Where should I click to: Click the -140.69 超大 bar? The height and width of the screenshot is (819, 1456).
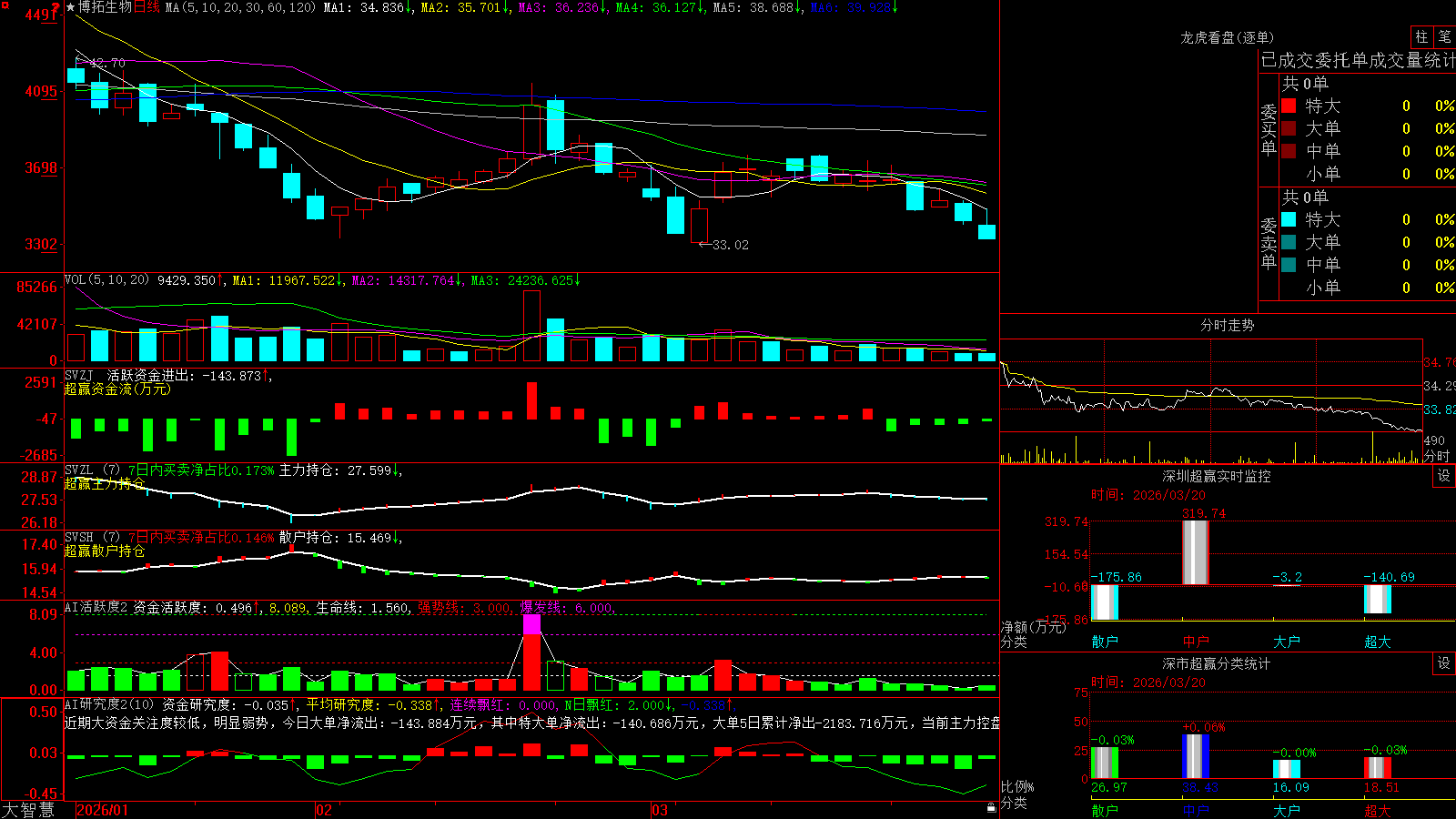point(1378,599)
